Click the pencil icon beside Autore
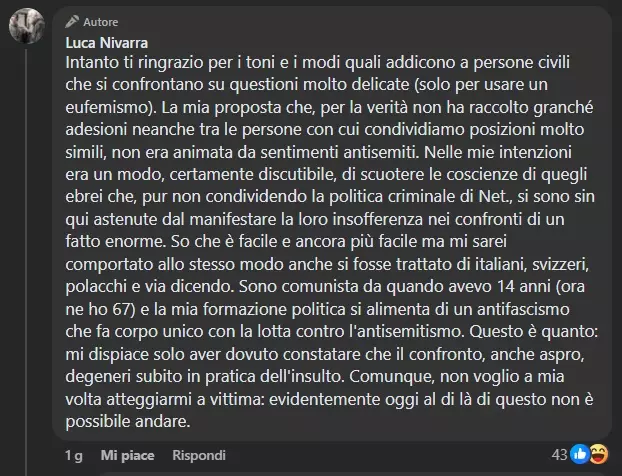The image size is (622, 476). point(70,21)
